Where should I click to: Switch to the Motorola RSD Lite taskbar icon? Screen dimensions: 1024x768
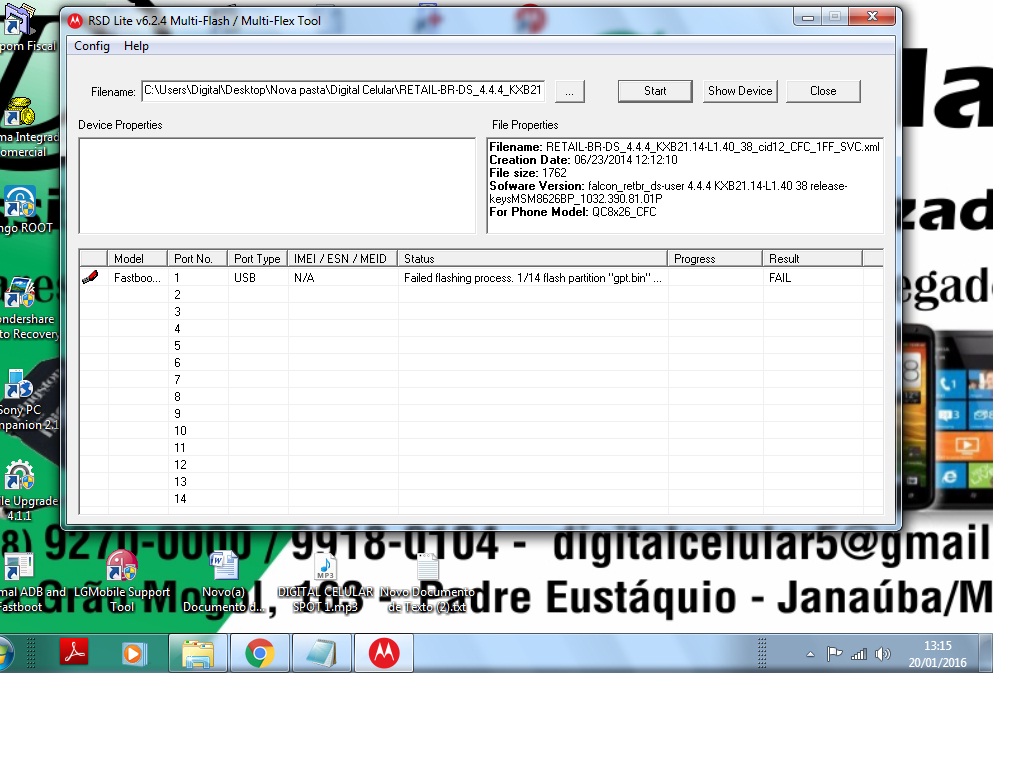(x=384, y=653)
